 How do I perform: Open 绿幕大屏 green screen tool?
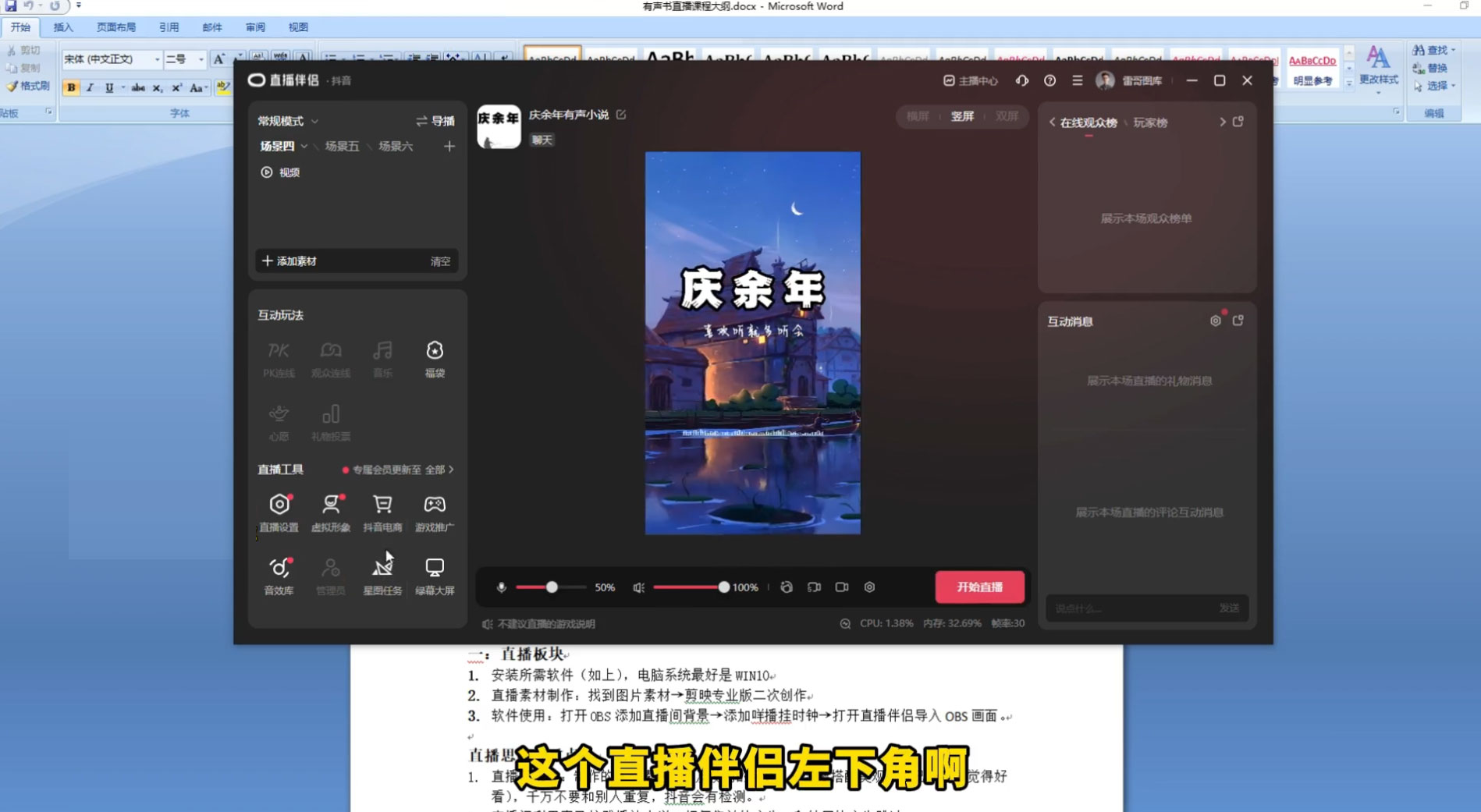tap(434, 576)
